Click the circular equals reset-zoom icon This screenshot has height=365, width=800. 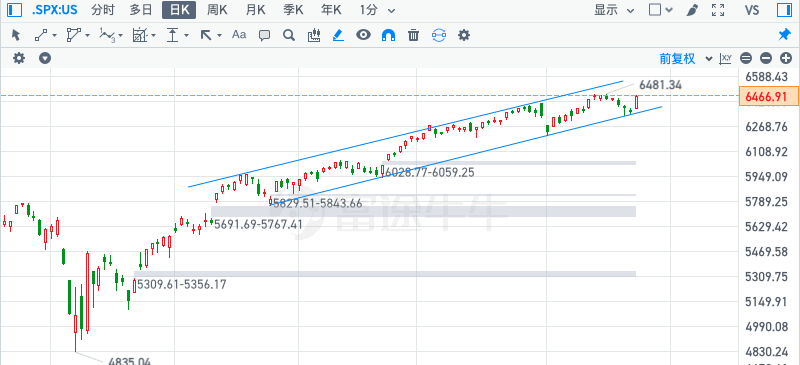point(746,59)
